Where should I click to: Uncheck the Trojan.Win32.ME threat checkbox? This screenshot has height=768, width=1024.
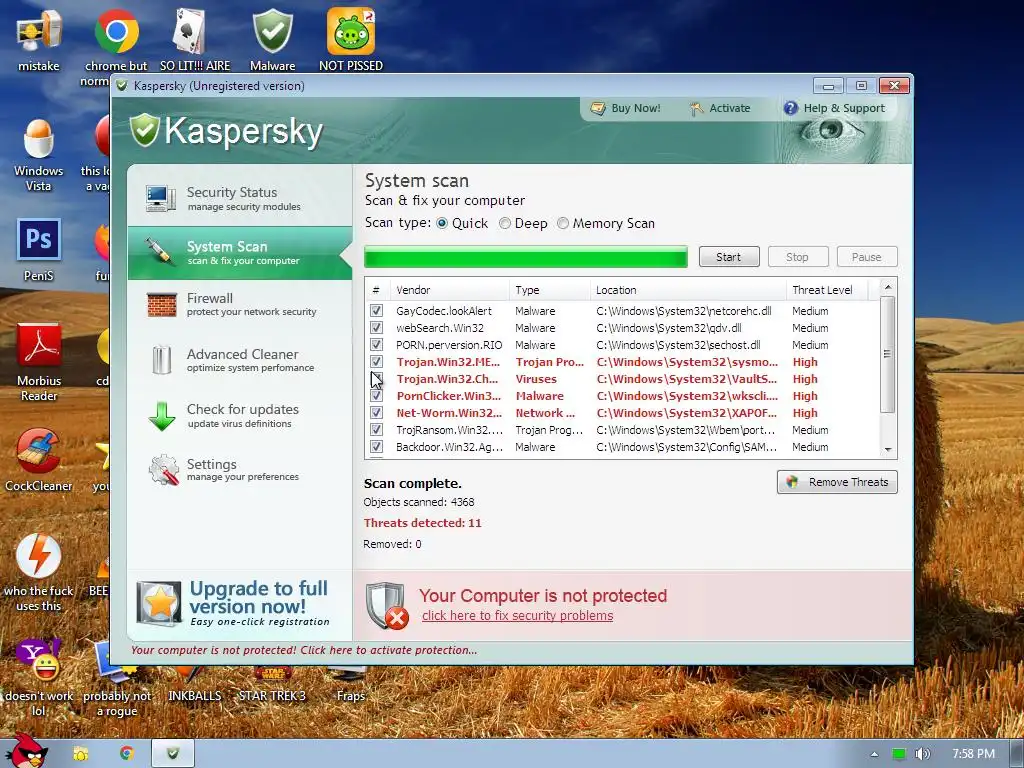pos(376,361)
